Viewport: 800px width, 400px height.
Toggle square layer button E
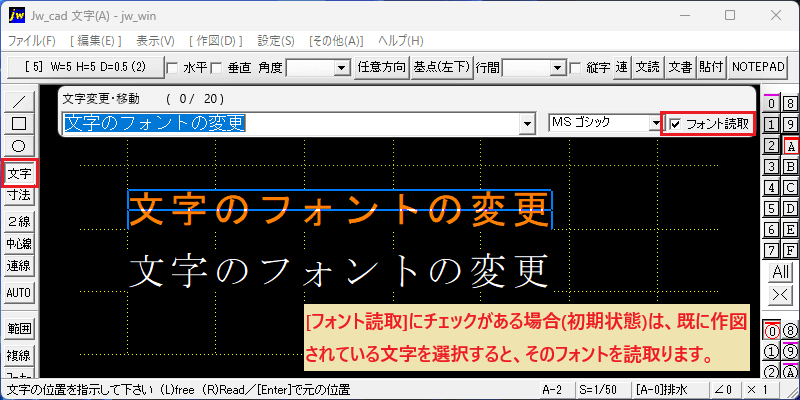click(790, 230)
